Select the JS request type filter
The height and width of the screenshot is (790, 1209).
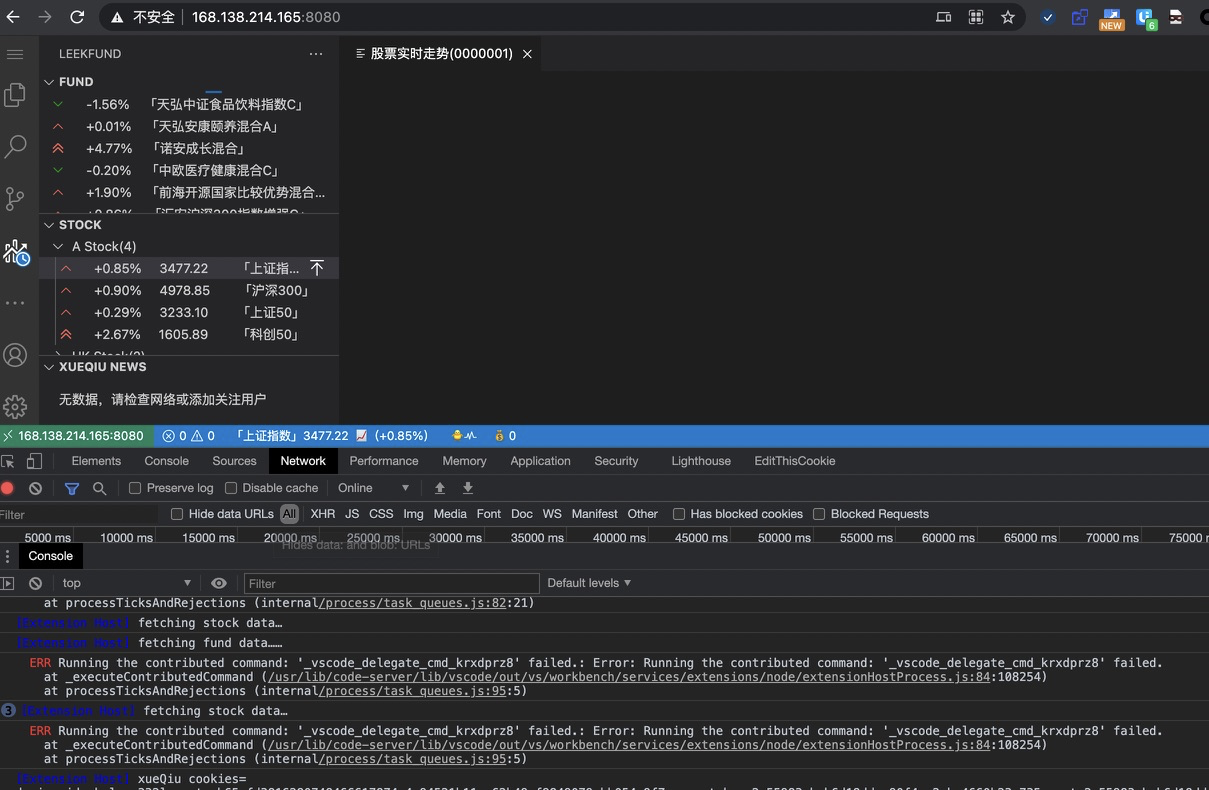[x=352, y=514]
